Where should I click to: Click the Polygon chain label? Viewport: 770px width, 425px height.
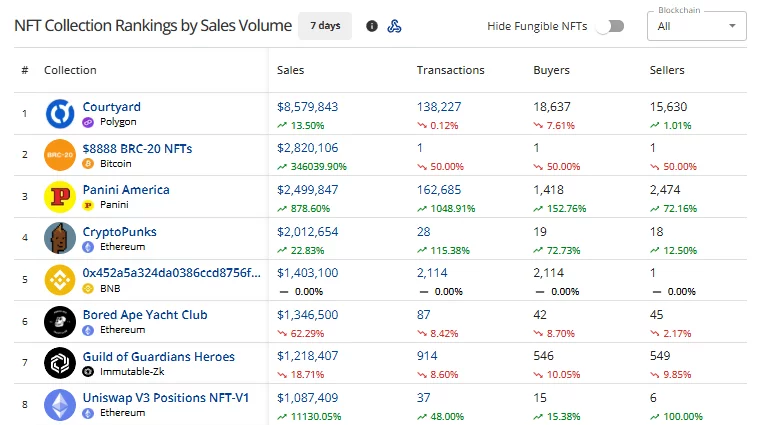118,122
